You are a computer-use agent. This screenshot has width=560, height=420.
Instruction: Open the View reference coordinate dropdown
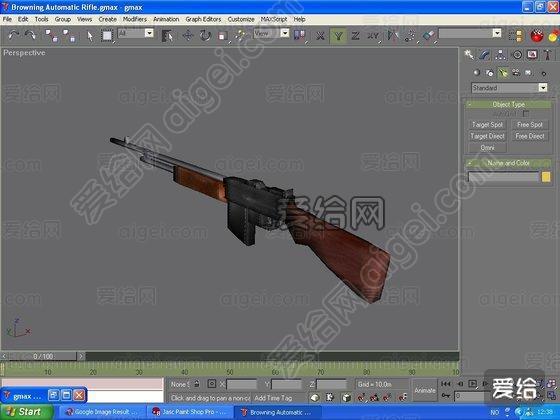tap(271, 33)
